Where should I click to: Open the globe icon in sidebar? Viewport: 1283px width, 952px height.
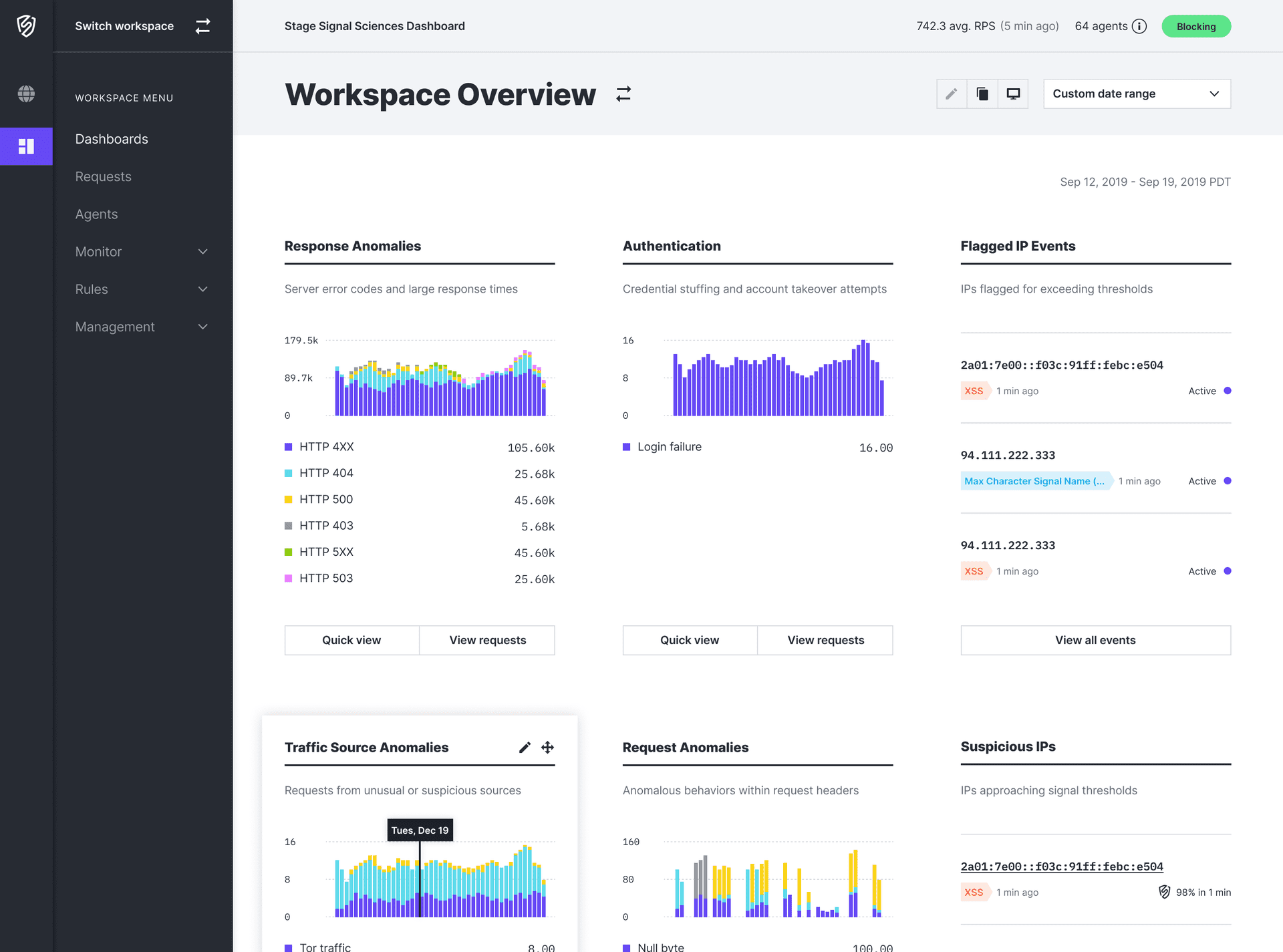coord(26,94)
